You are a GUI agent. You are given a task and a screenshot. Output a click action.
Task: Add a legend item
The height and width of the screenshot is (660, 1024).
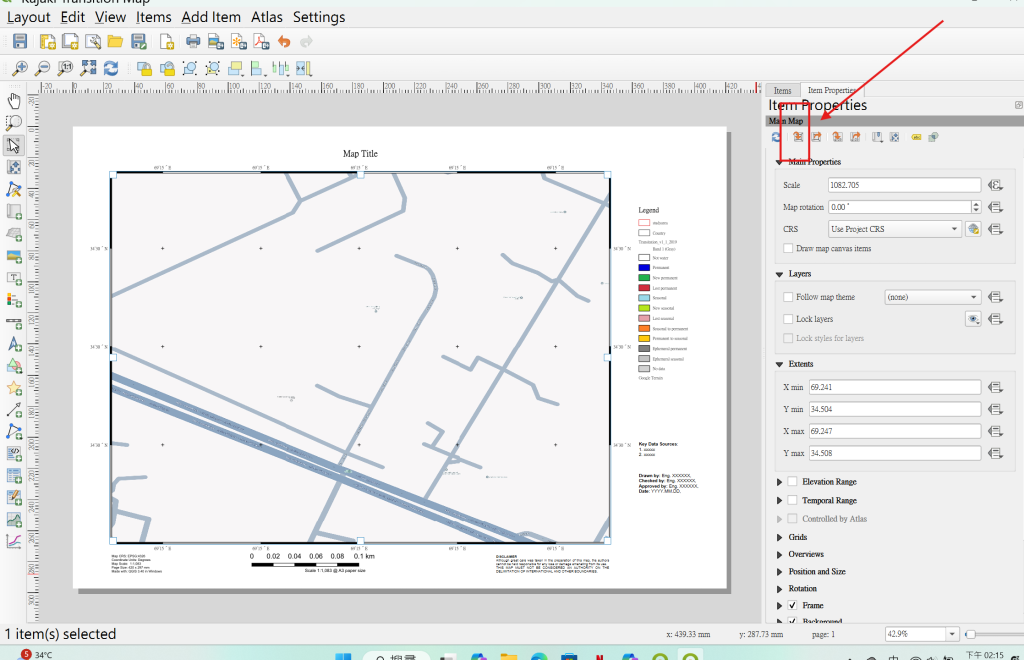(x=14, y=300)
